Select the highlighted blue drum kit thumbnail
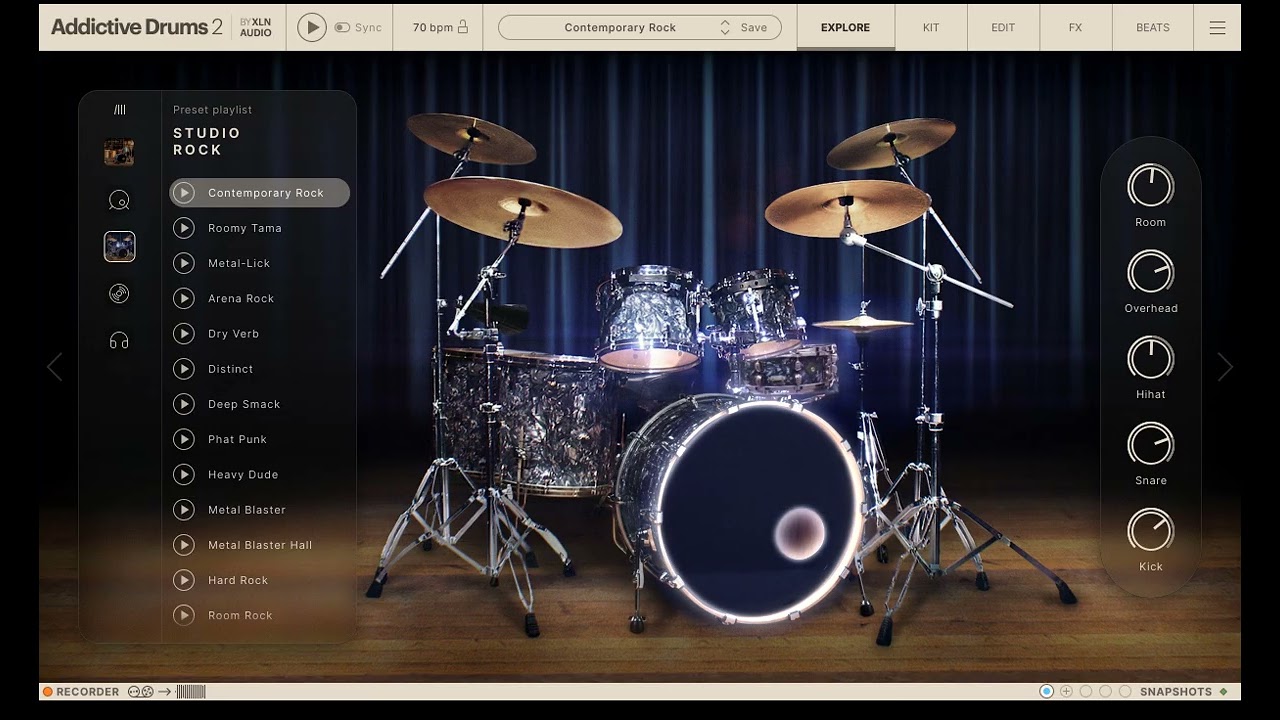The width and height of the screenshot is (1280, 720). click(x=120, y=246)
